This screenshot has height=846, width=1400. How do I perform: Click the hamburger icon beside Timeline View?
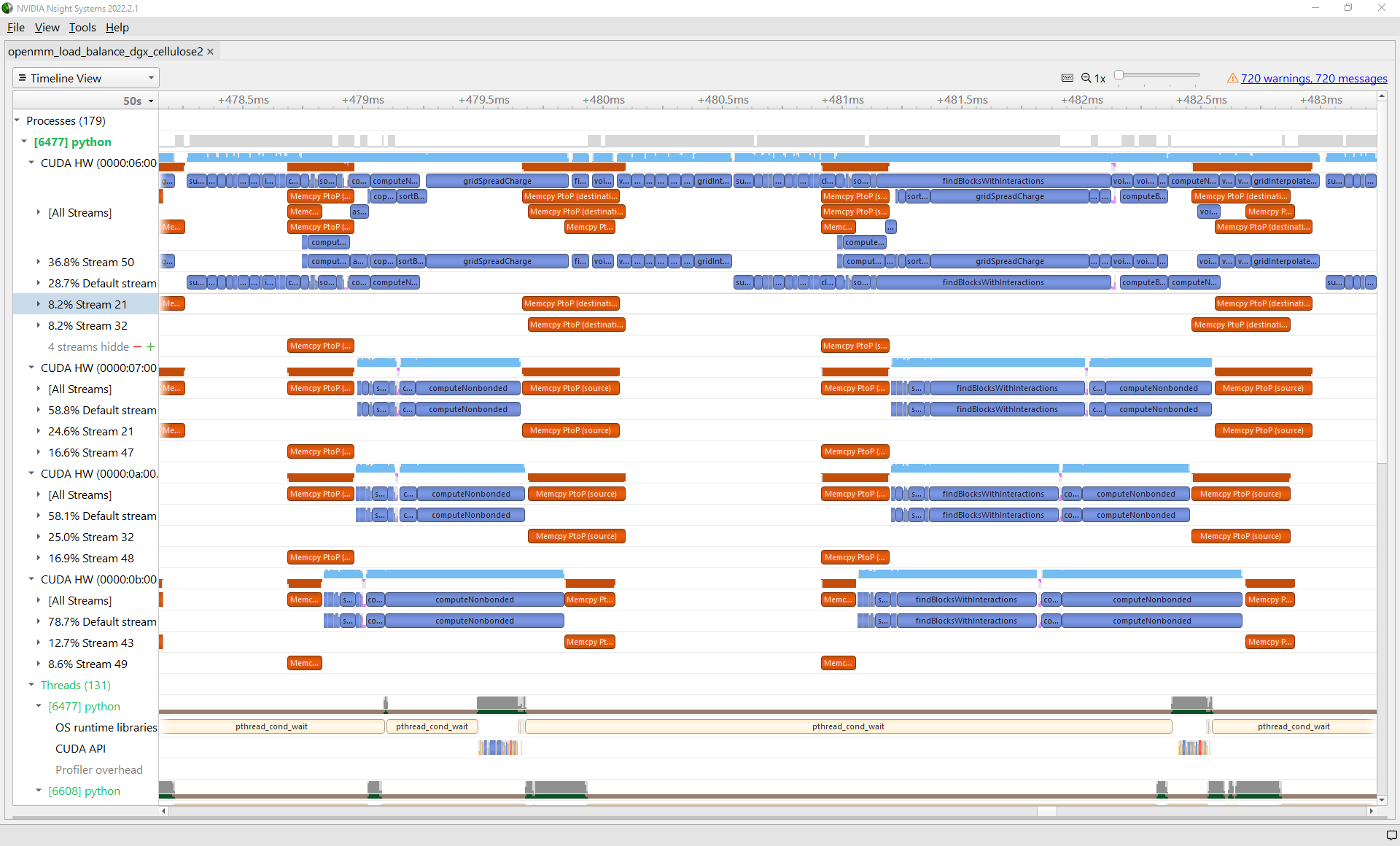pyautogui.click(x=24, y=77)
